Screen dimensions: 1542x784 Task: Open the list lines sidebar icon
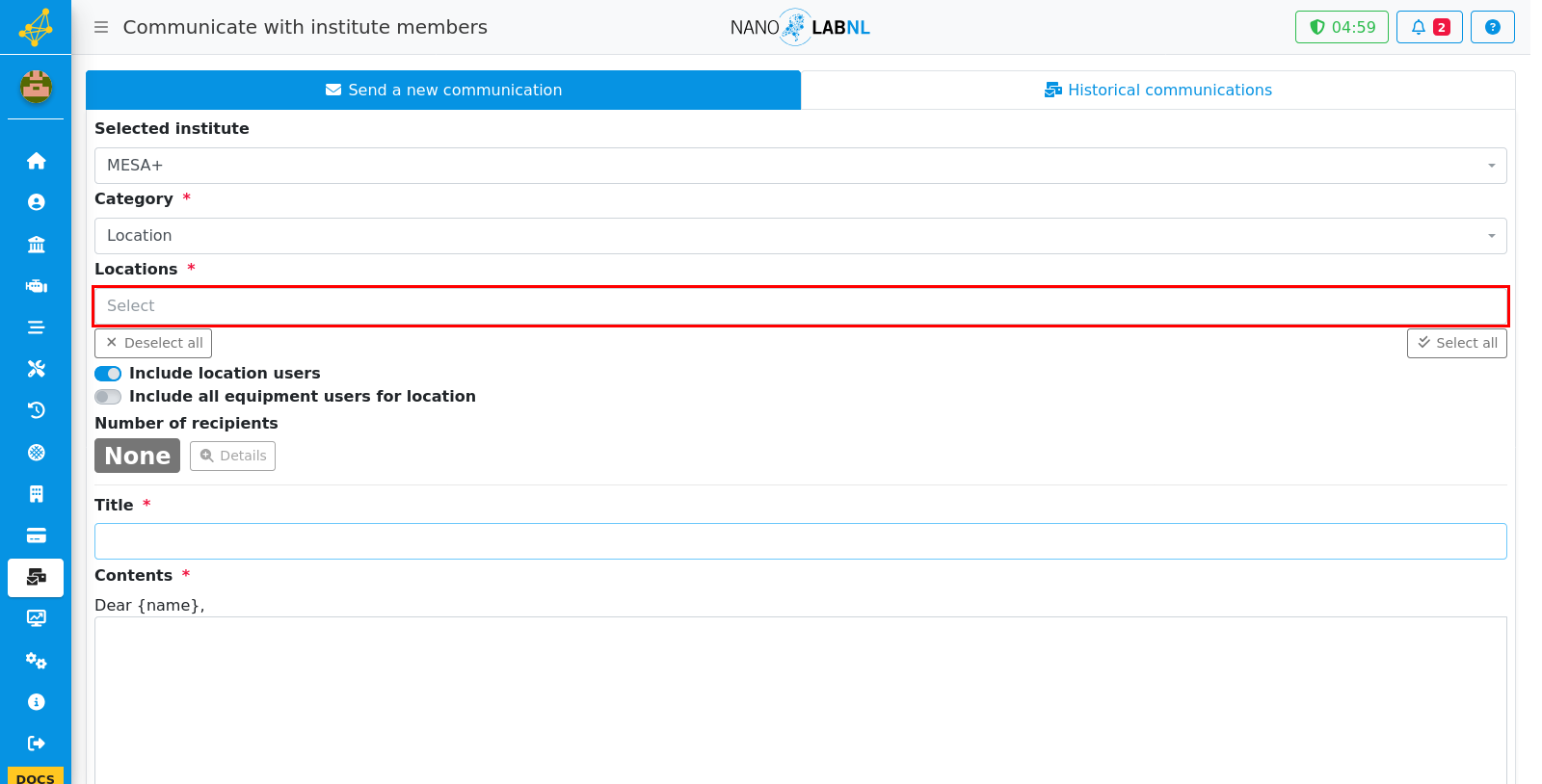point(36,327)
